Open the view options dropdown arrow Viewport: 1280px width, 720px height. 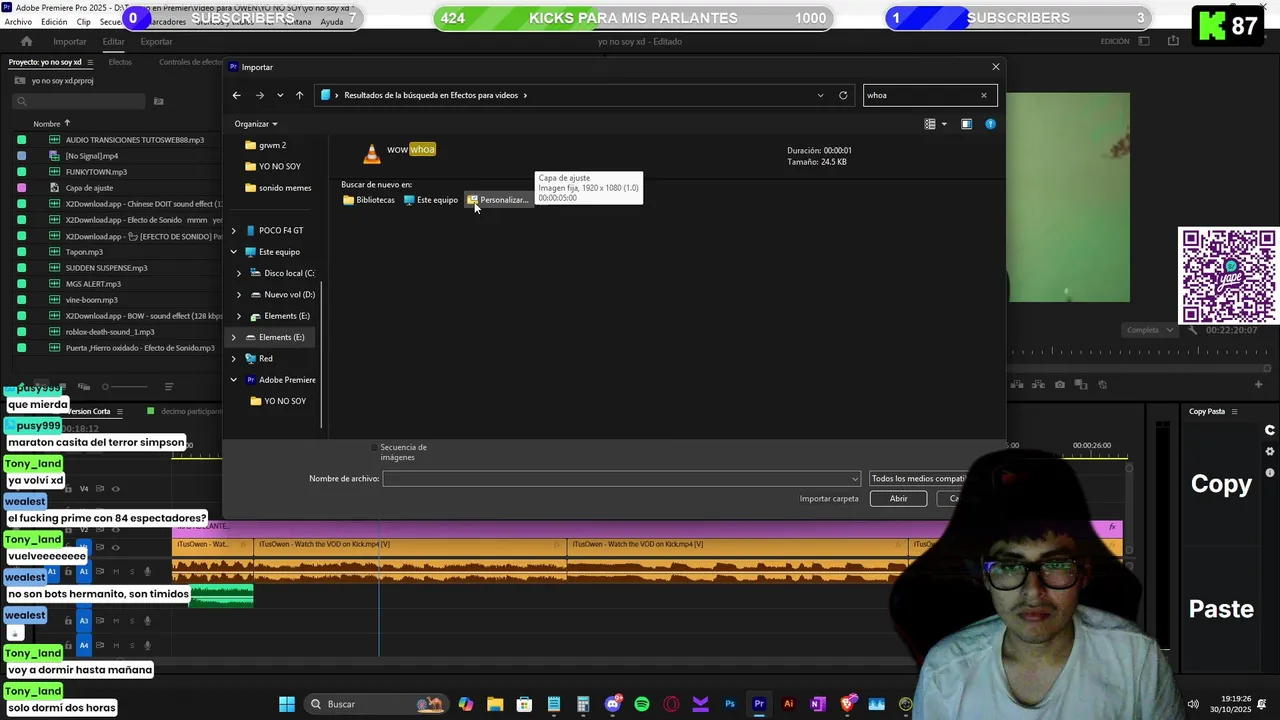[x=944, y=124]
